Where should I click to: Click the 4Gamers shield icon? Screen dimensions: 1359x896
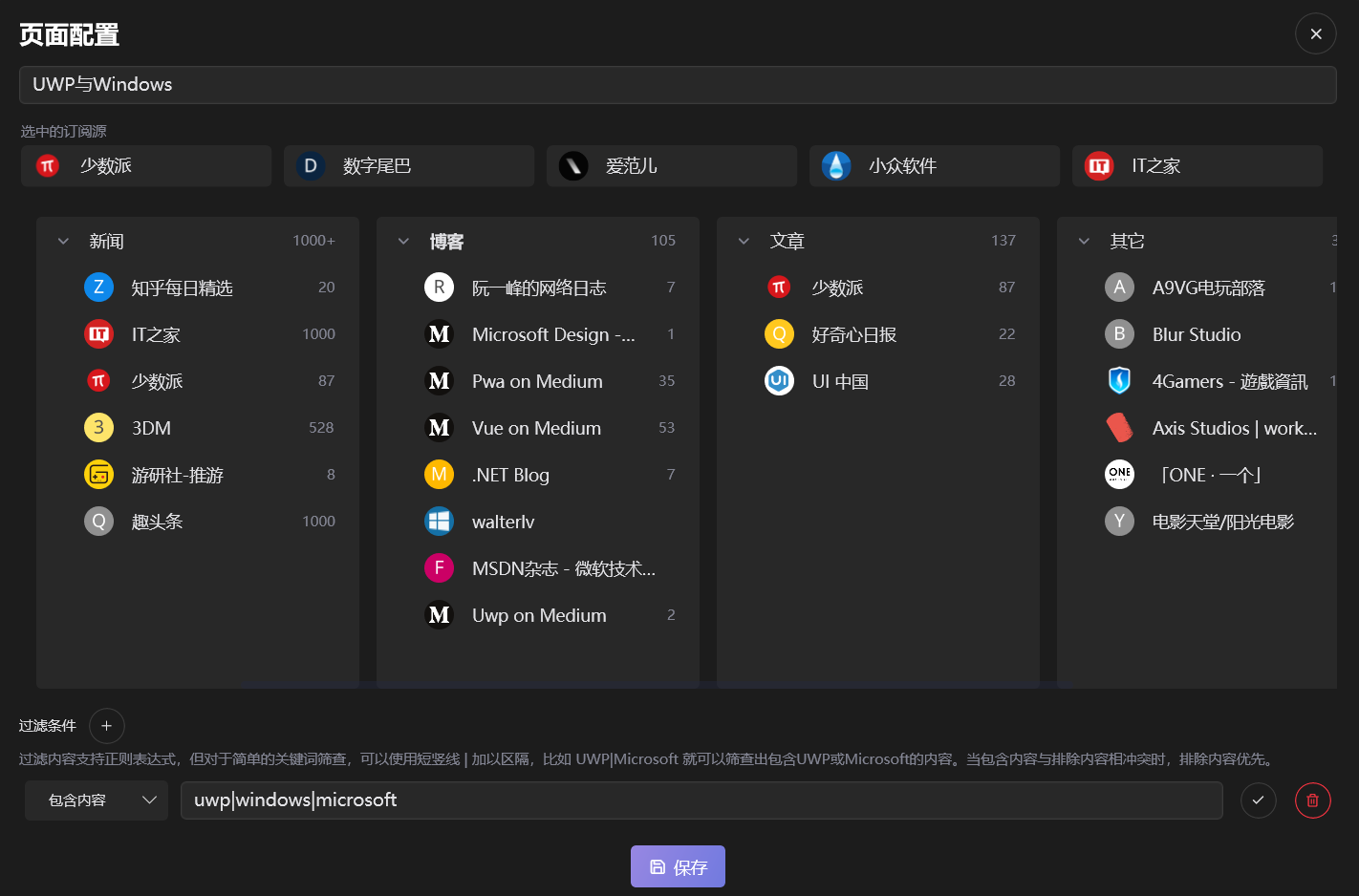coord(1119,381)
